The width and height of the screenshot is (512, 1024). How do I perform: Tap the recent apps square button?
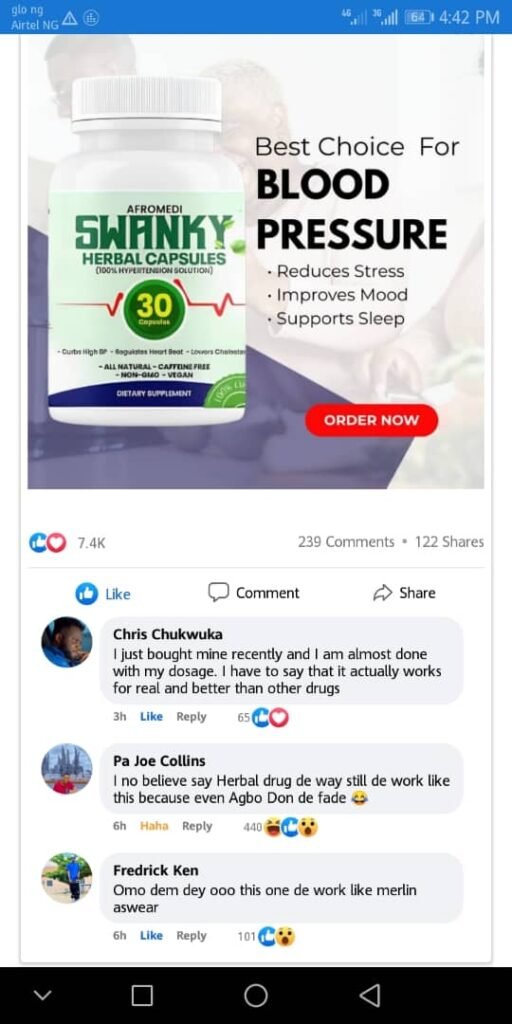(x=142, y=995)
